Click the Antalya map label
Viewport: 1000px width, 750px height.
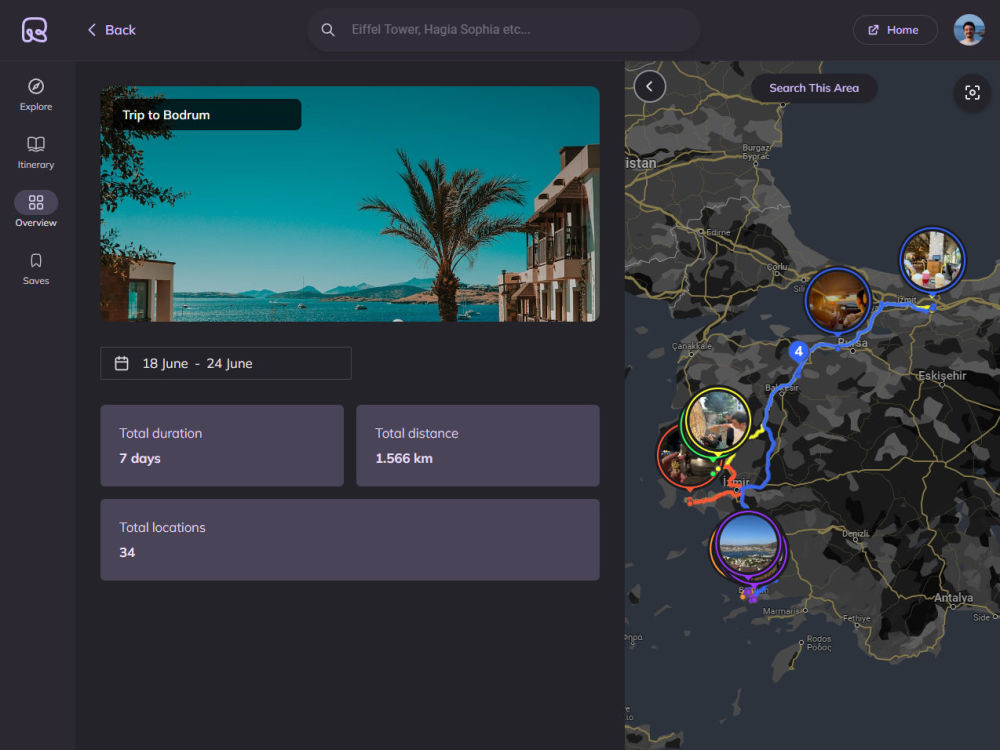coord(953,598)
